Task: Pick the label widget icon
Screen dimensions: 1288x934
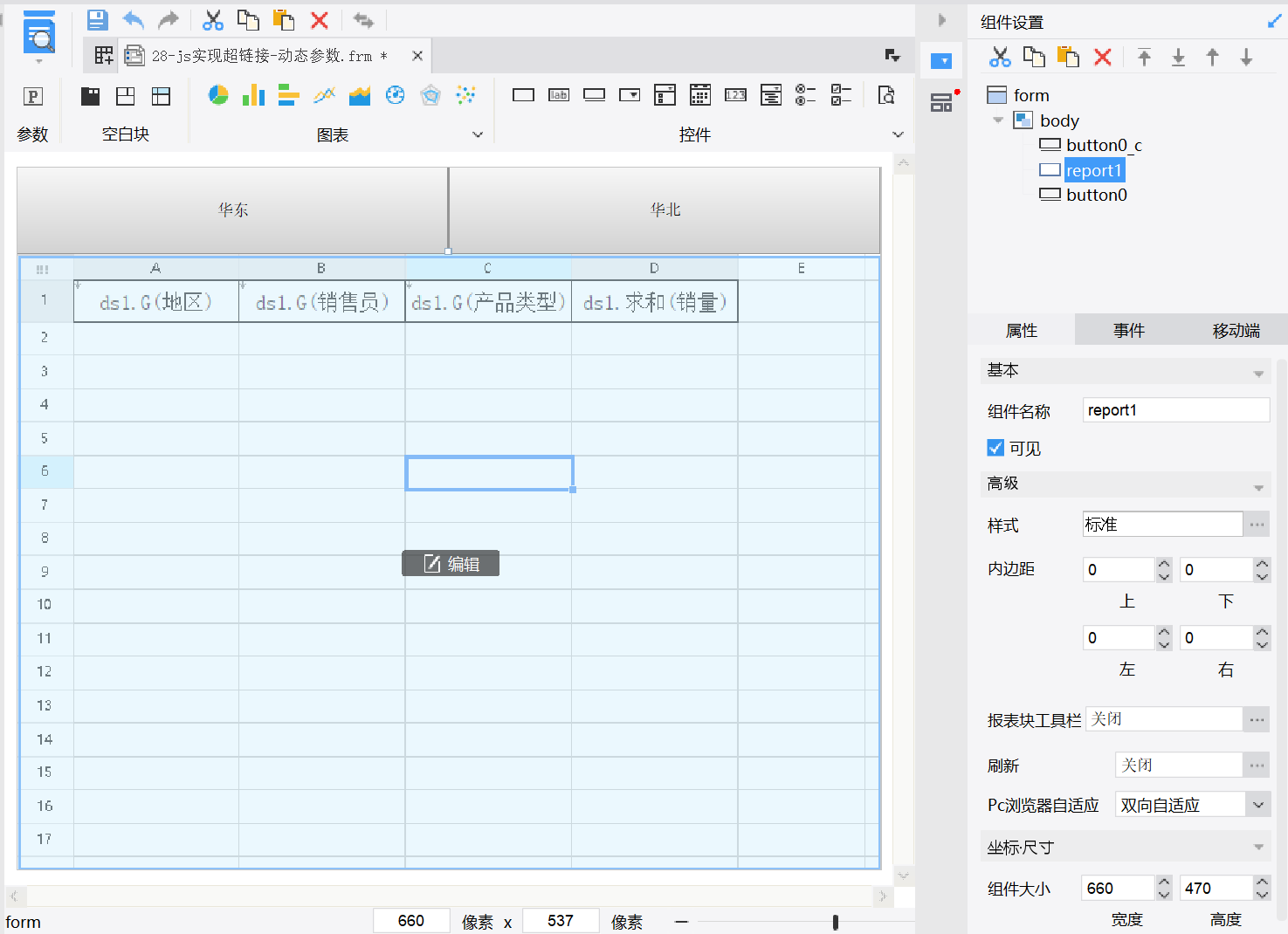Action: pyautogui.click(x=559, y=95)
